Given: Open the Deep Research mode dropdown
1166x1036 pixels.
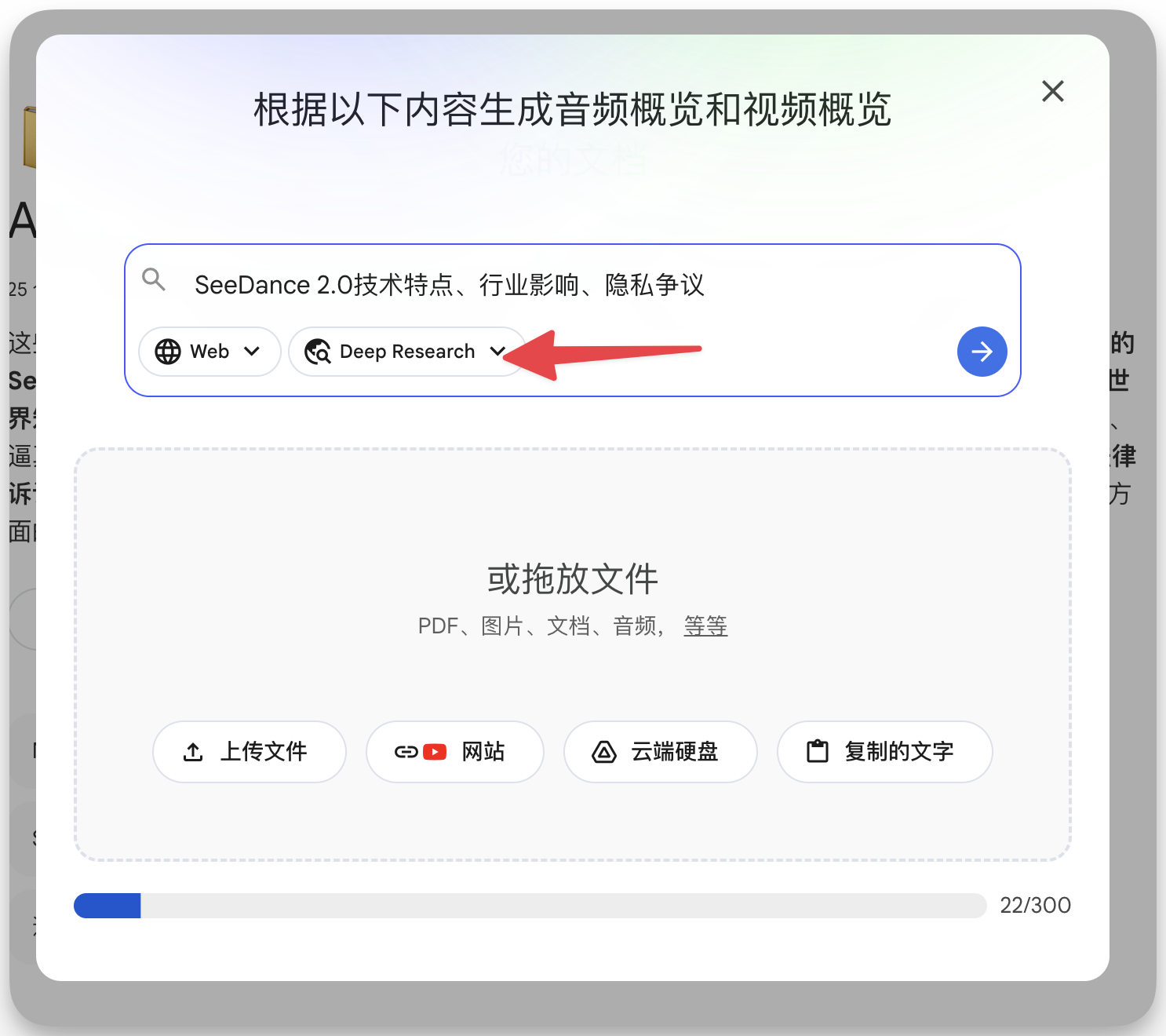Looking at the screenshot, I should 406,352.
